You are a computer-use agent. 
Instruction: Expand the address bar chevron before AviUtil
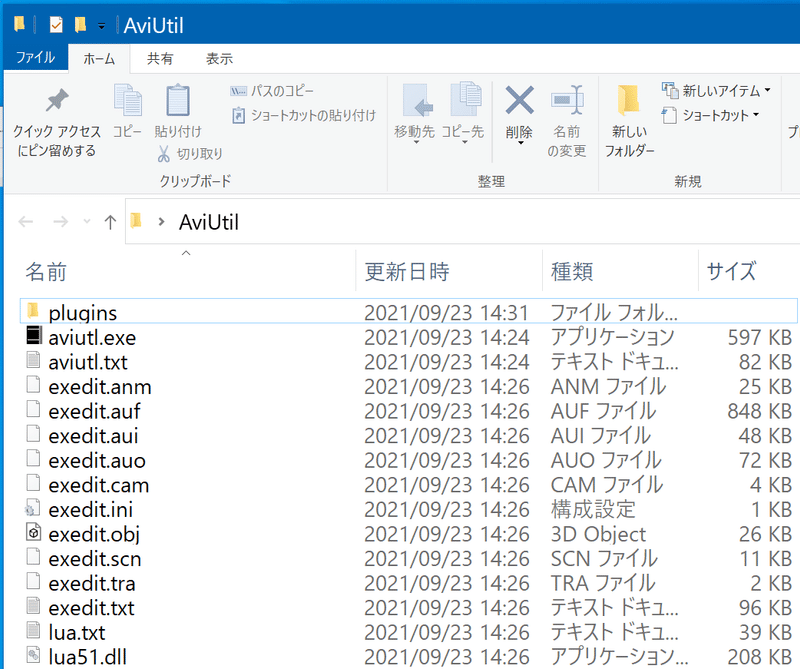point(161,221)
